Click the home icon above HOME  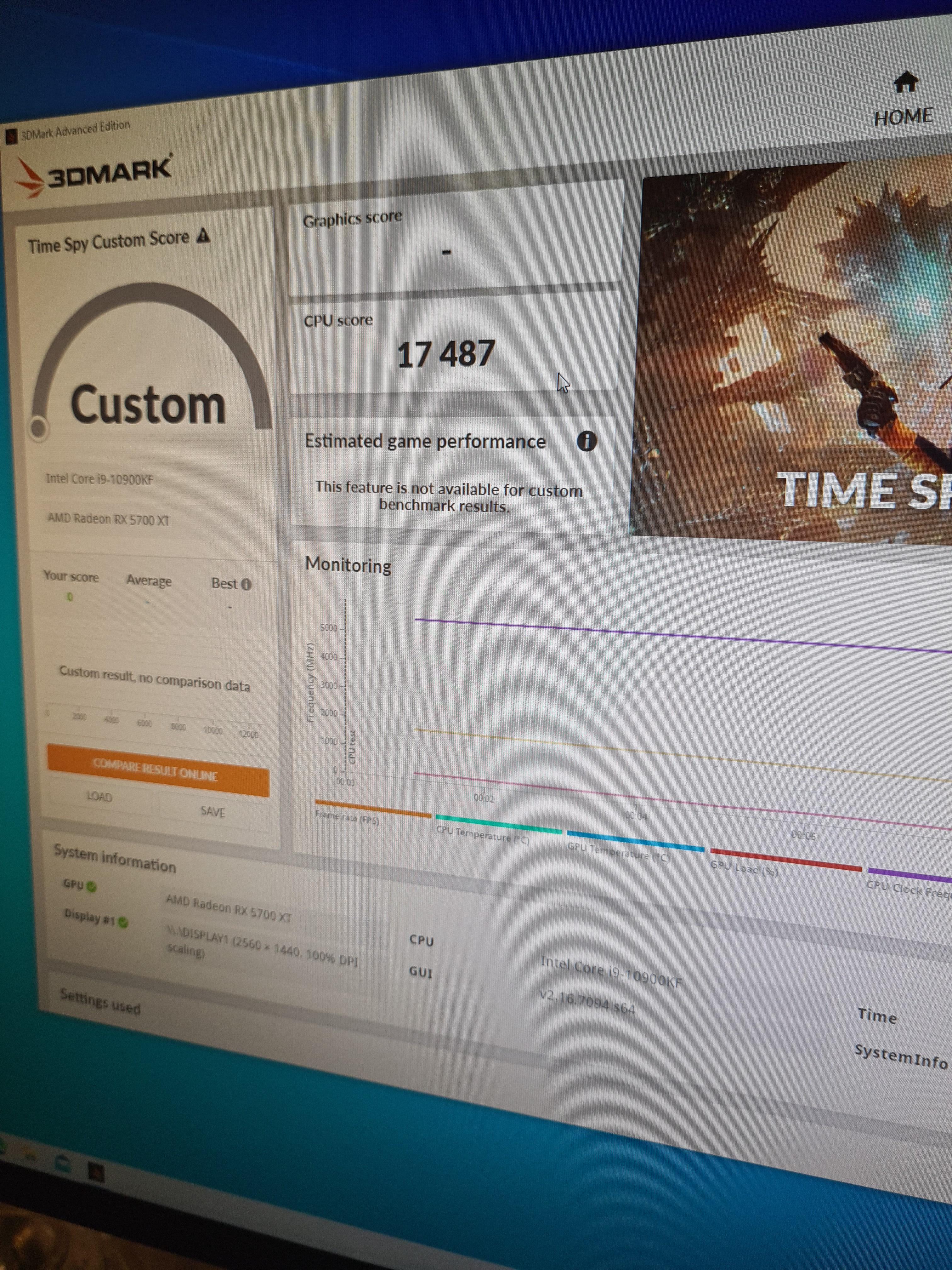(905, 82)
